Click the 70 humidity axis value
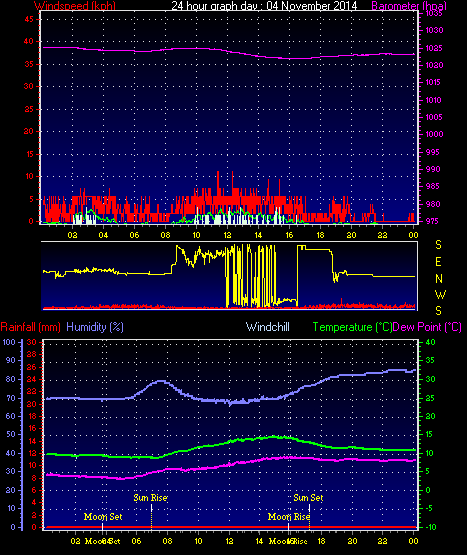The height and width of the screenshot is (555, 467). pos(11,398)
